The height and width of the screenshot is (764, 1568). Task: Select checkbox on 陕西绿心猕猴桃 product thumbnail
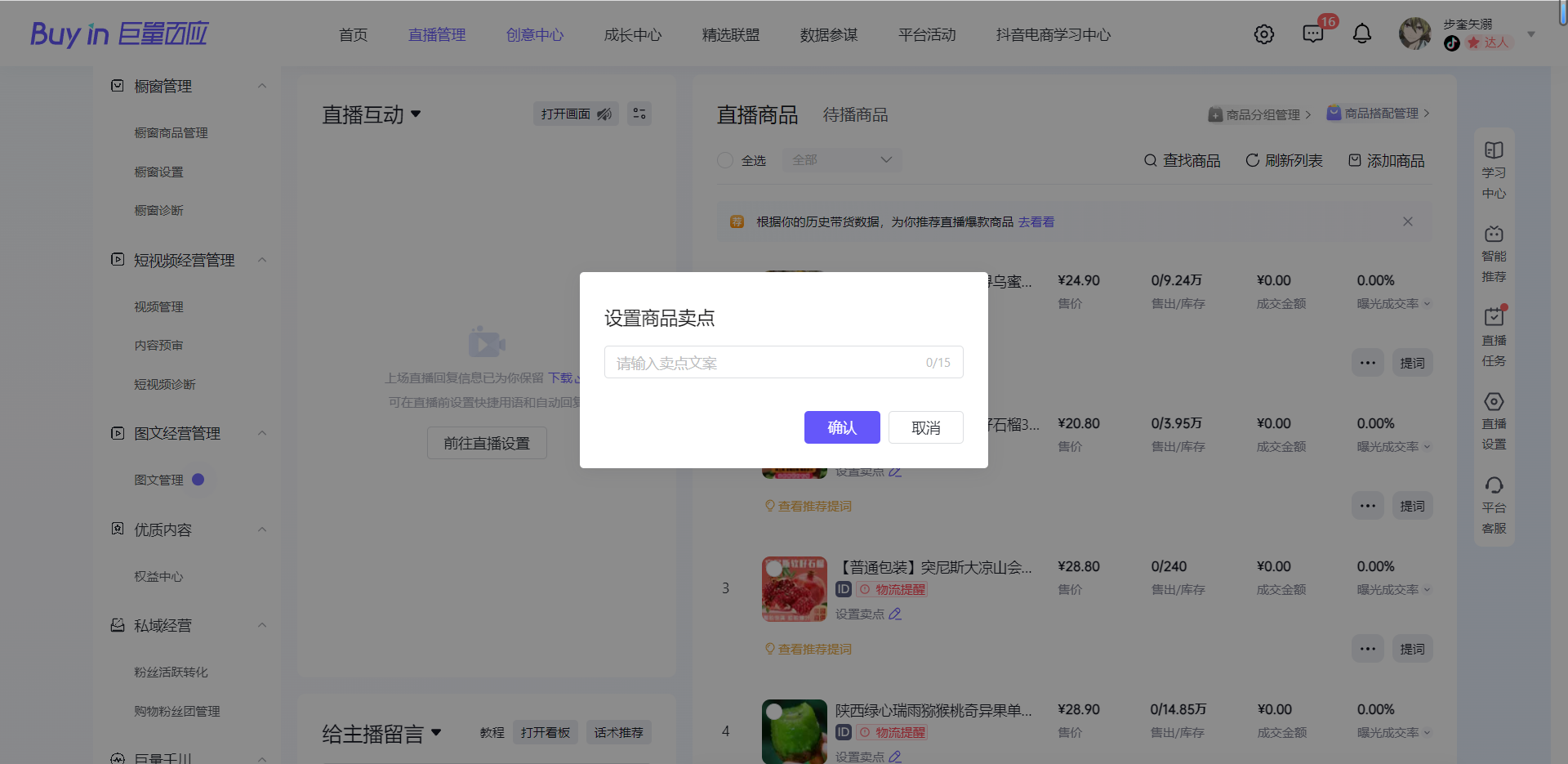tap(774, 713)
